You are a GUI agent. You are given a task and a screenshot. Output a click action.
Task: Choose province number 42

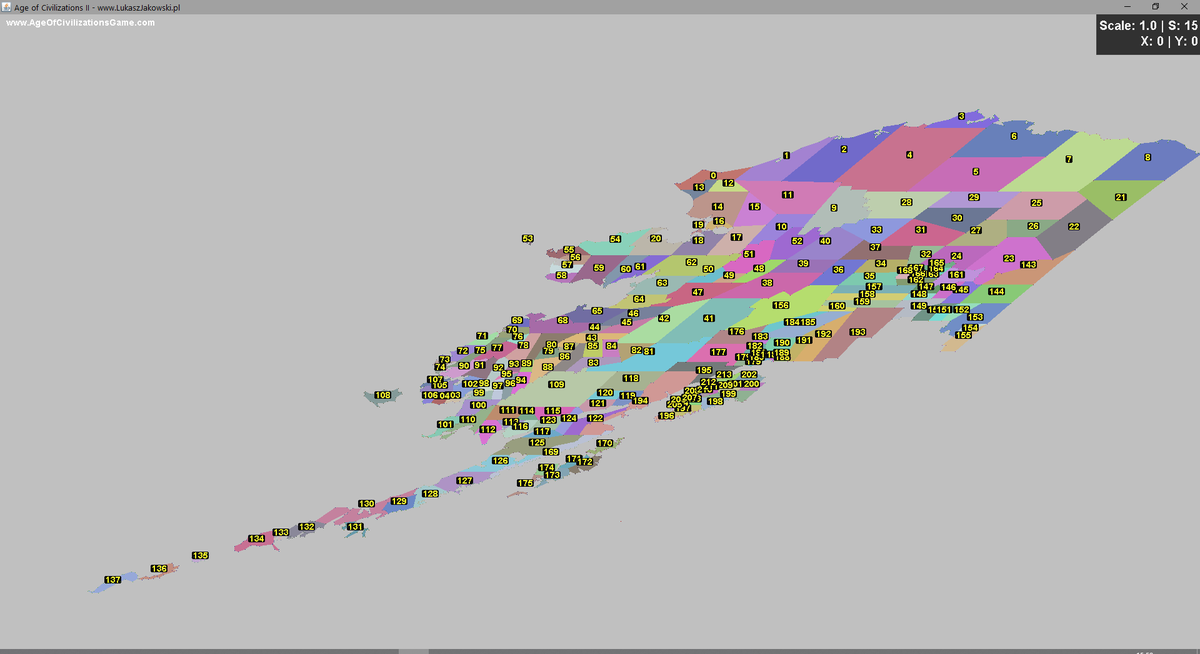point(664,318)
